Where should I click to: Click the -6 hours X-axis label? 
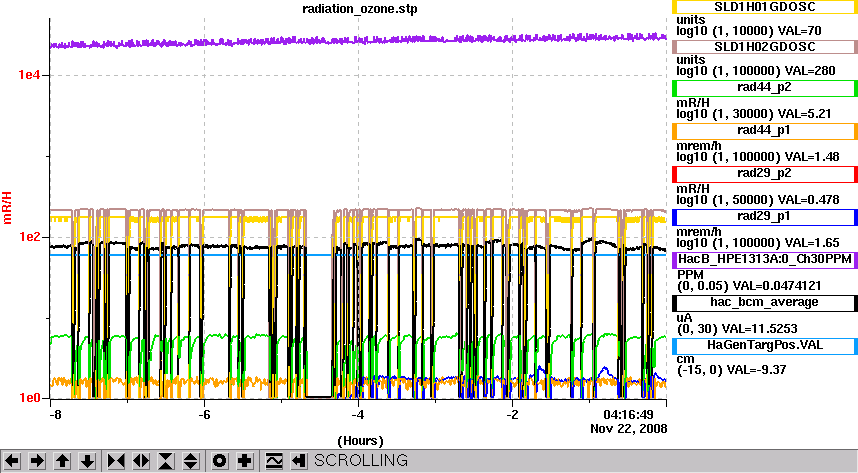[x=204, y=414]
